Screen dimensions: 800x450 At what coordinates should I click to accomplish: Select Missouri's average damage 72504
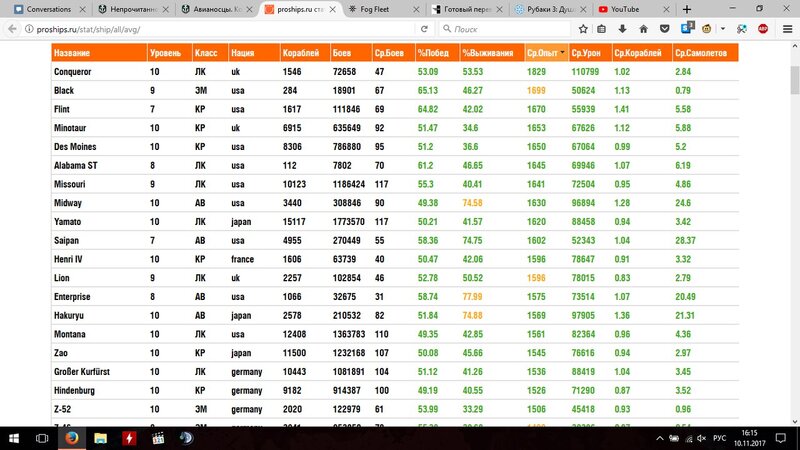point(583,184)
